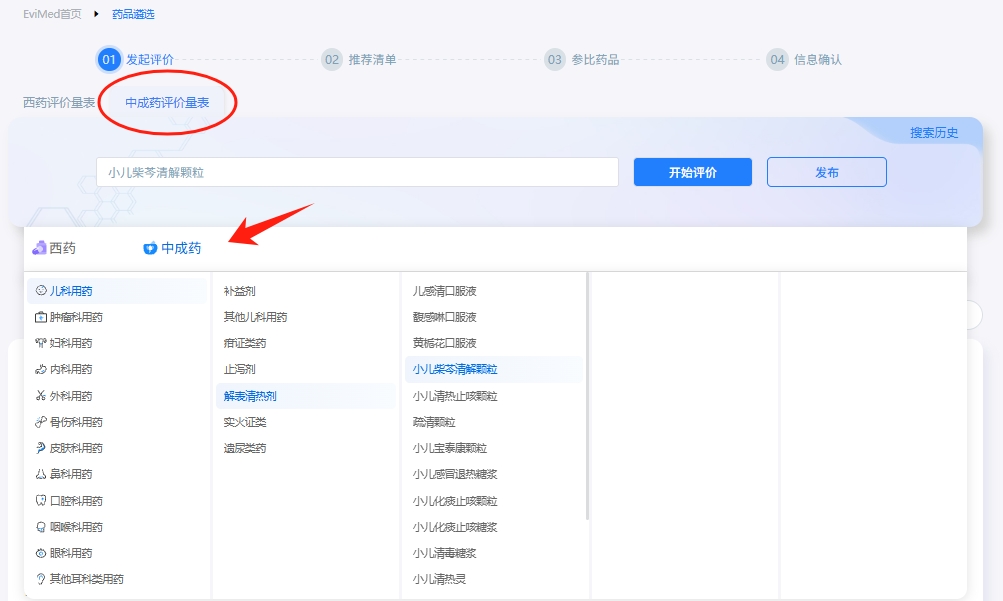Viewport: 1003px width, 601px height.
Task: Click the 发布 button
Action: (x=826, y=172)
